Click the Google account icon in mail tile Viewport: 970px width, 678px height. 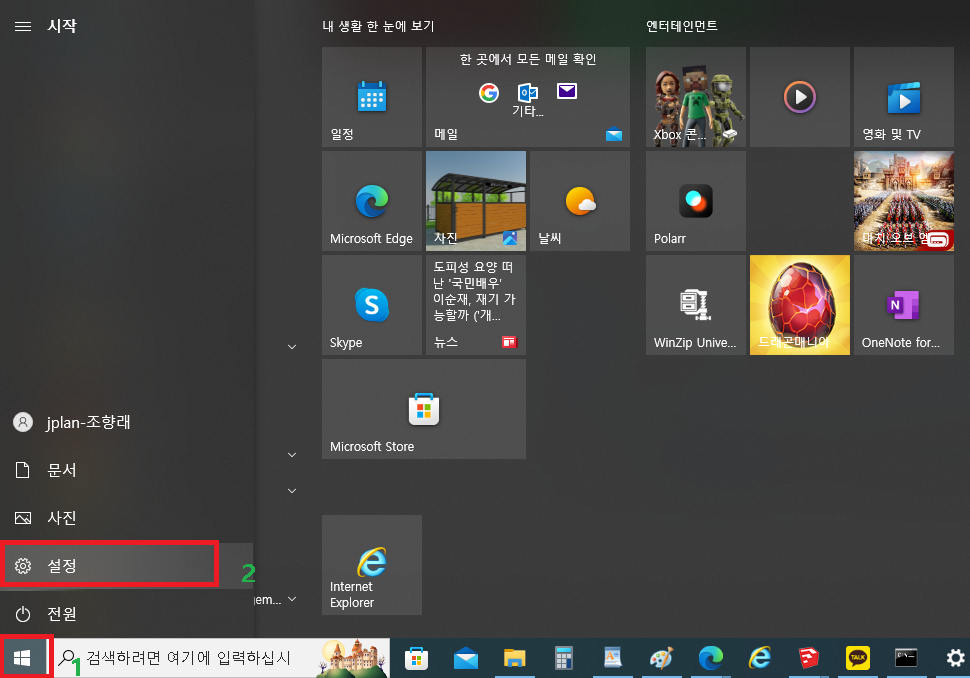[489, 93]
